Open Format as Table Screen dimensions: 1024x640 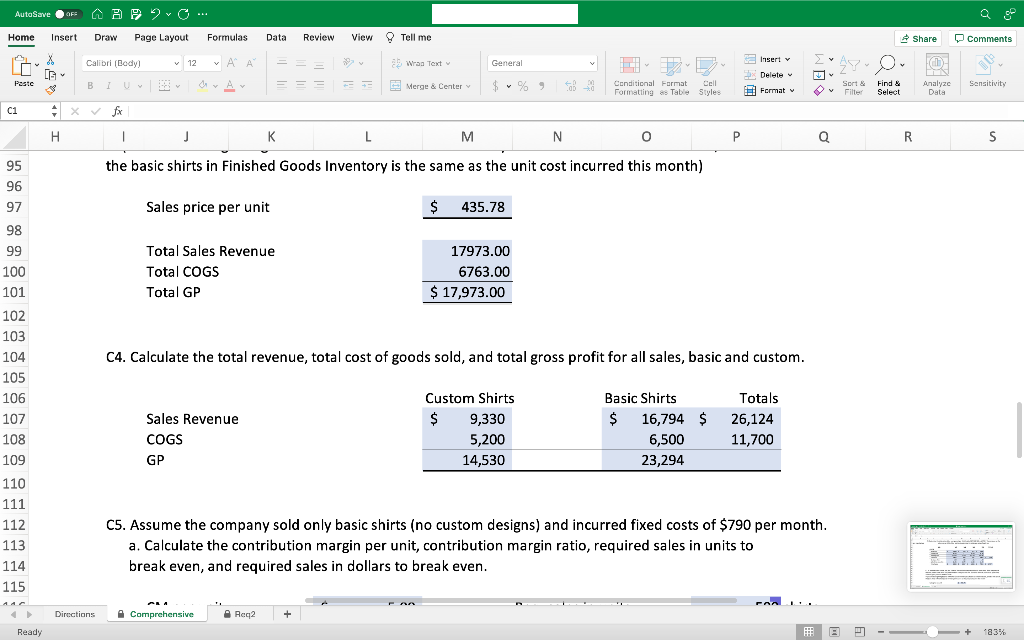tap(674, 76)
